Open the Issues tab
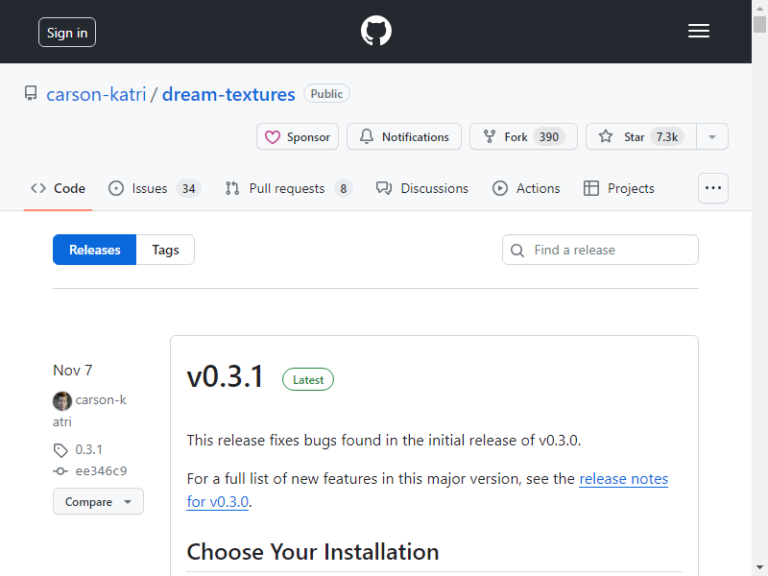Viewport: 768px width, 576px height. click(x=154, y=189)
